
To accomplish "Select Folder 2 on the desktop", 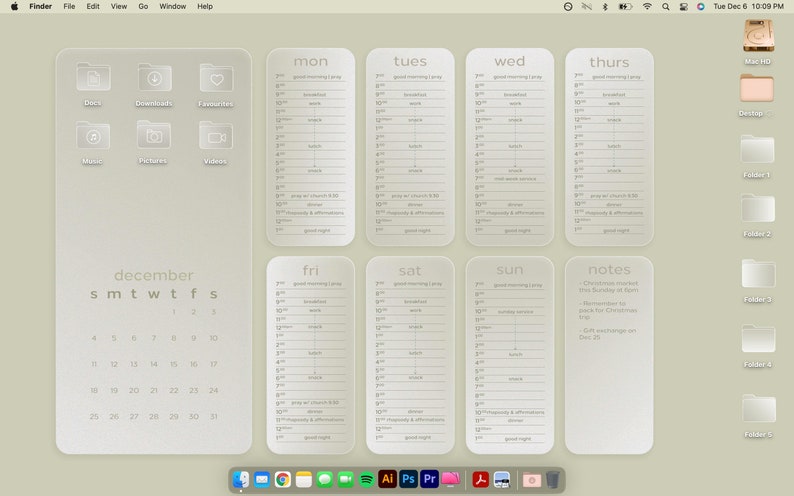I will pos(758,208).
